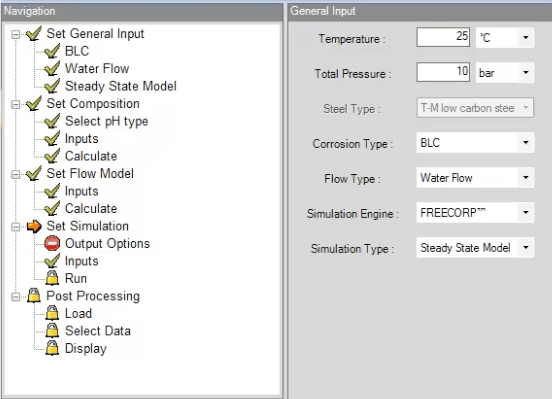Select the Water Flow tree item
Viewport: 552px width, 399px height.
point(97,68)
